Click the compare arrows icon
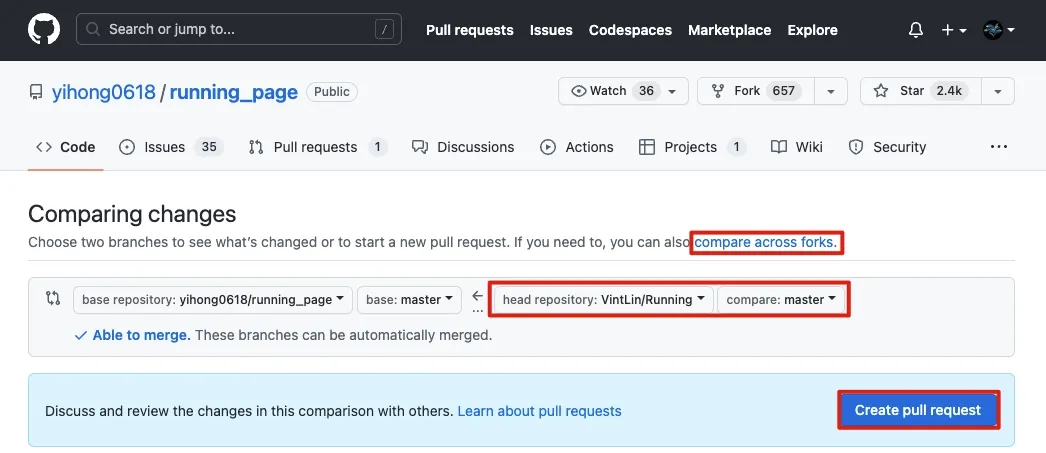This screenshot has height=453, width=1046. [x=53, y=298]
